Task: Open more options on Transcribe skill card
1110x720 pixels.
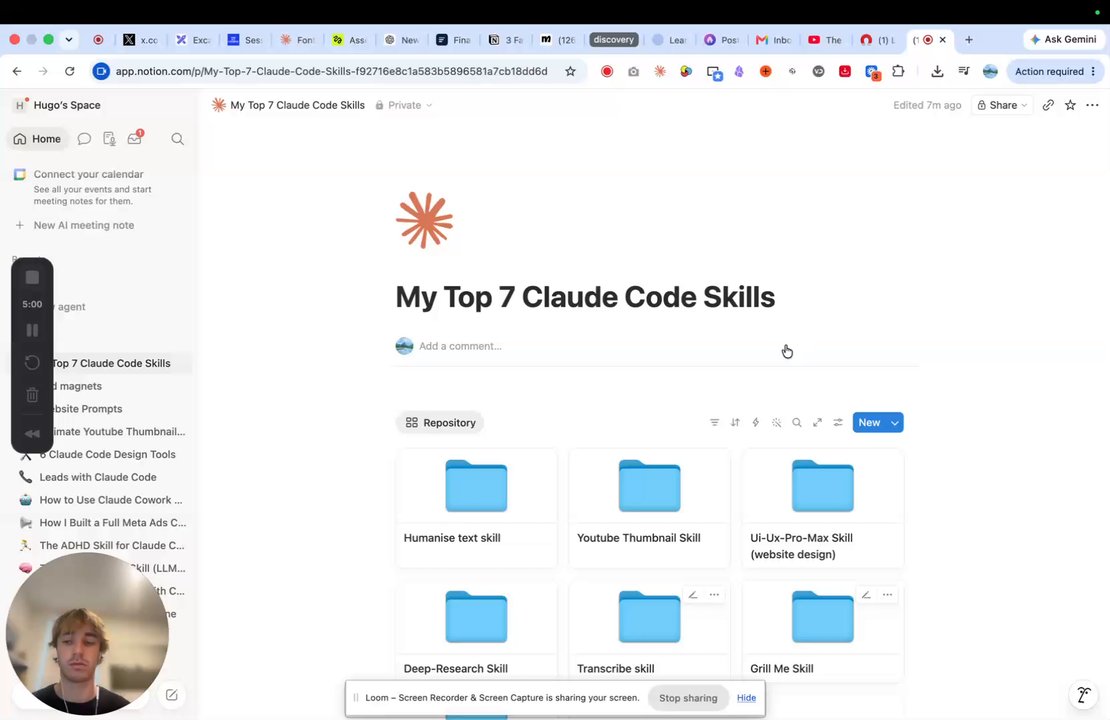Action: click(714, 595)
